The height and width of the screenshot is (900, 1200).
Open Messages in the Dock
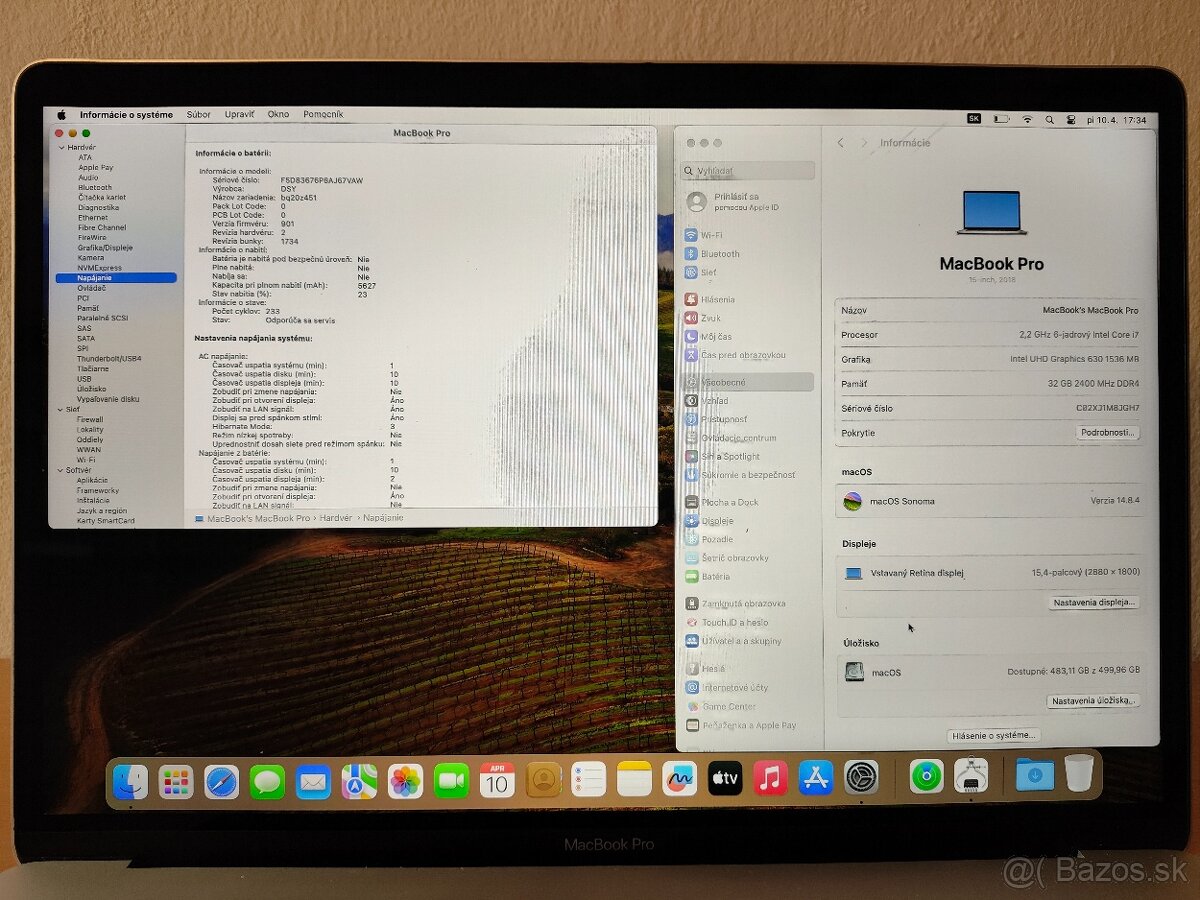267,781
